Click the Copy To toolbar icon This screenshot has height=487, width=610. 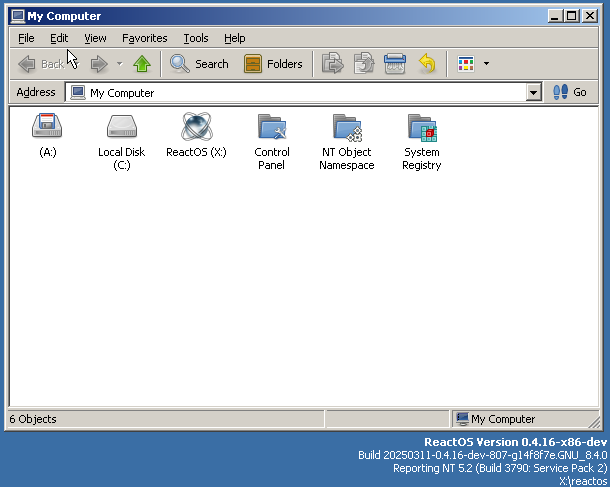tap(364, 63)
